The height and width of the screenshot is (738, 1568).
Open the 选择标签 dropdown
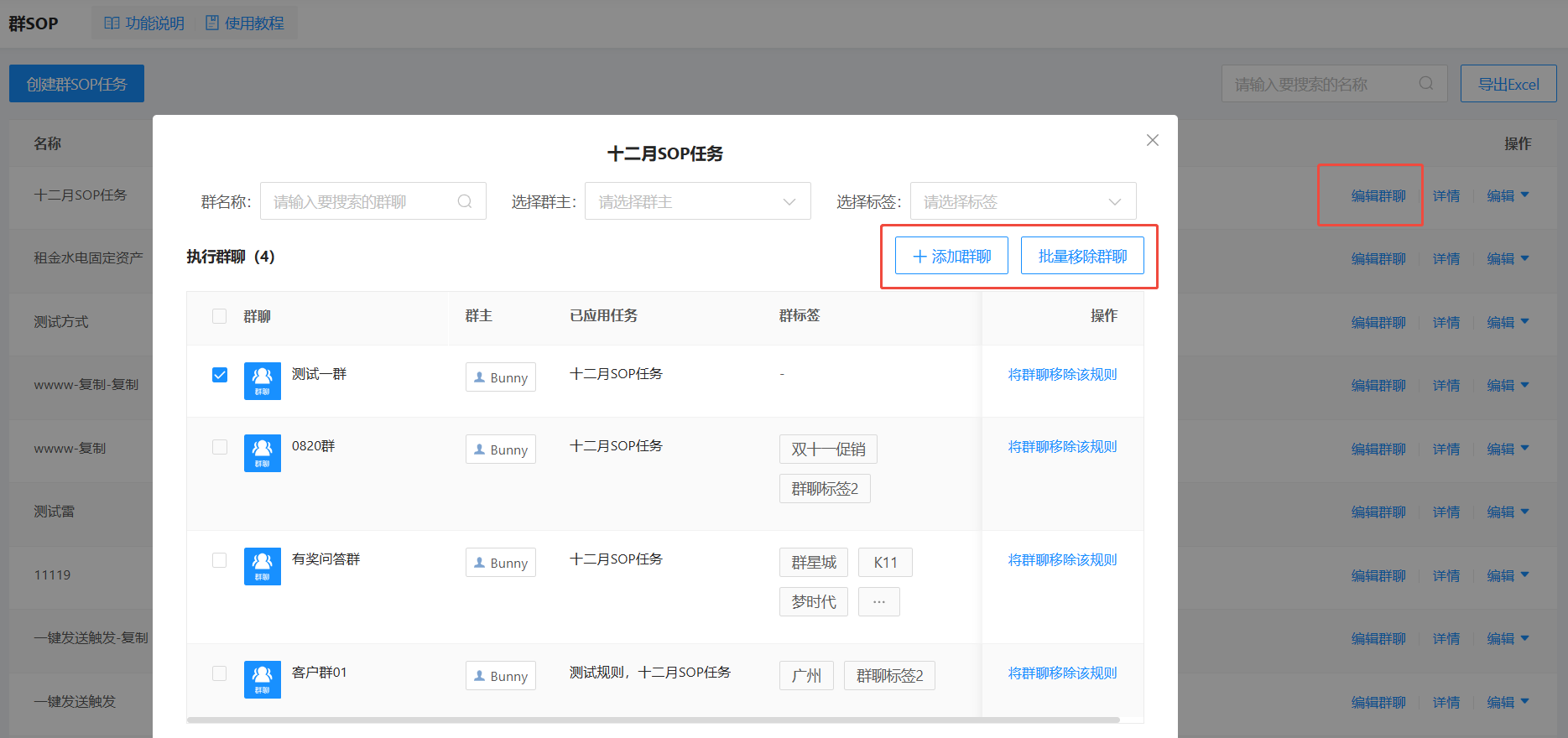pos(1022,201)
